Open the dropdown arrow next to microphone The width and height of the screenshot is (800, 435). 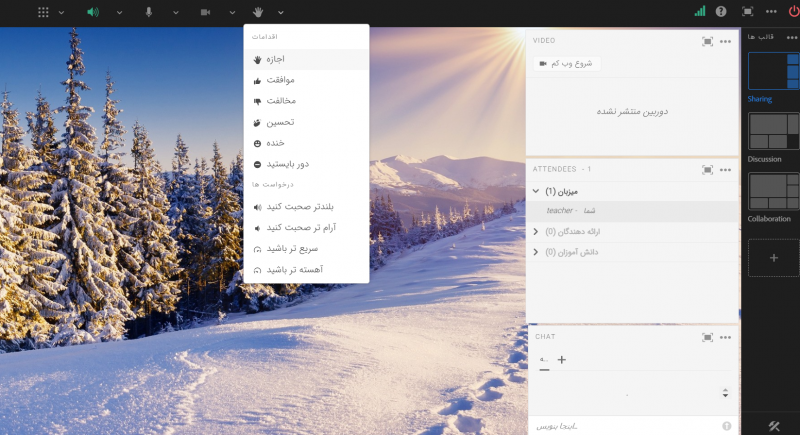(x=175, y=12)
